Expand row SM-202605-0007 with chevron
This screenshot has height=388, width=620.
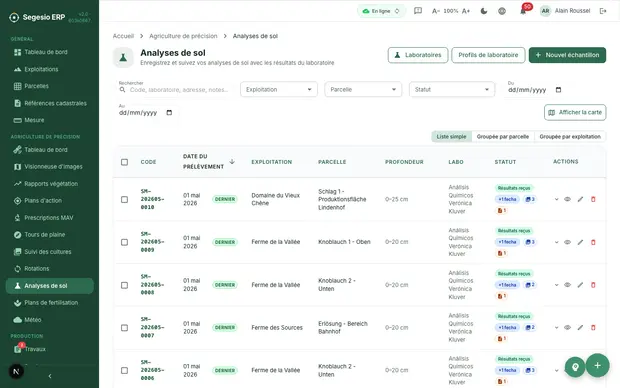click(556, 327)
